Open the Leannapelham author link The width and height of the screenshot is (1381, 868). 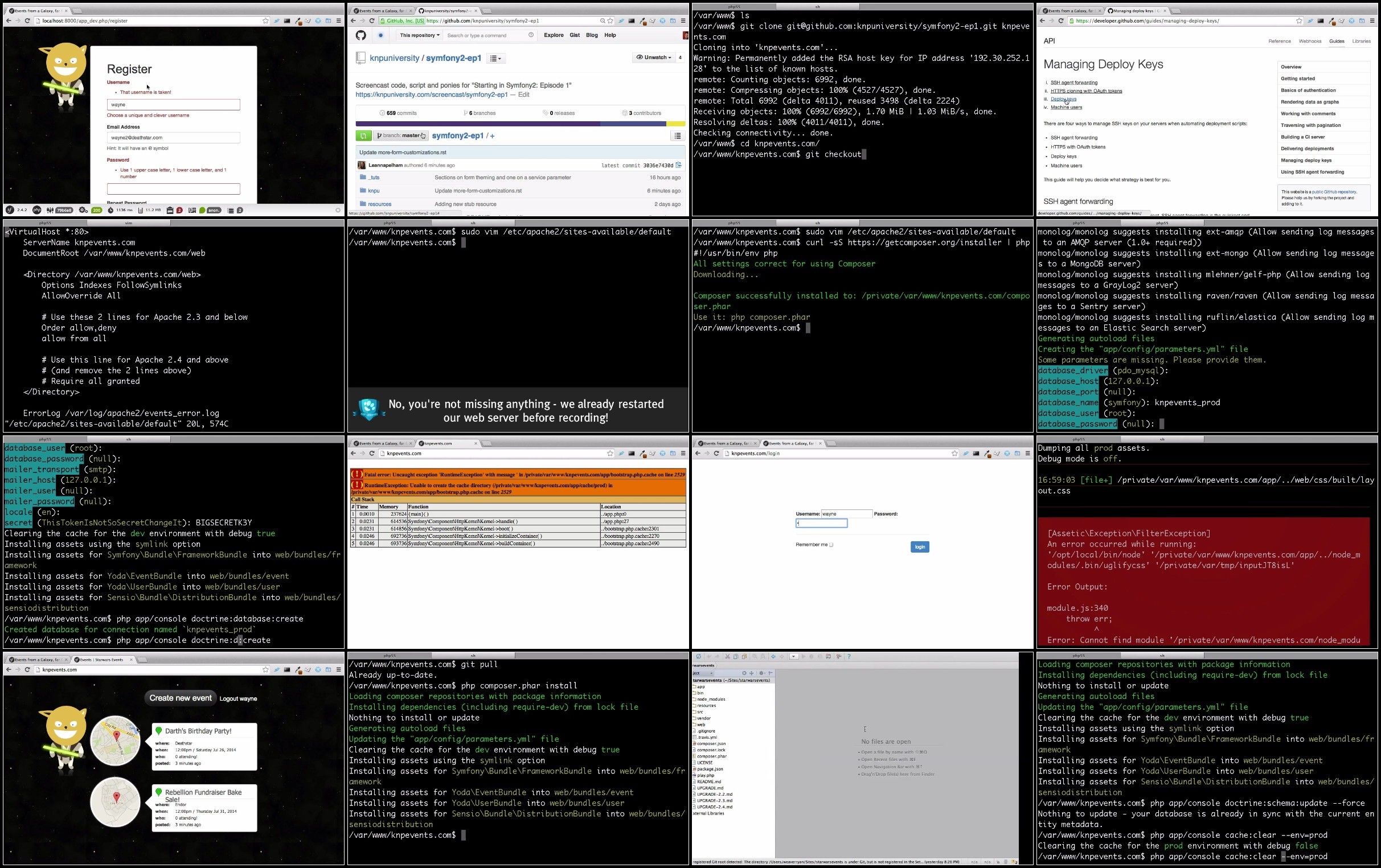[x=386, y=166]
